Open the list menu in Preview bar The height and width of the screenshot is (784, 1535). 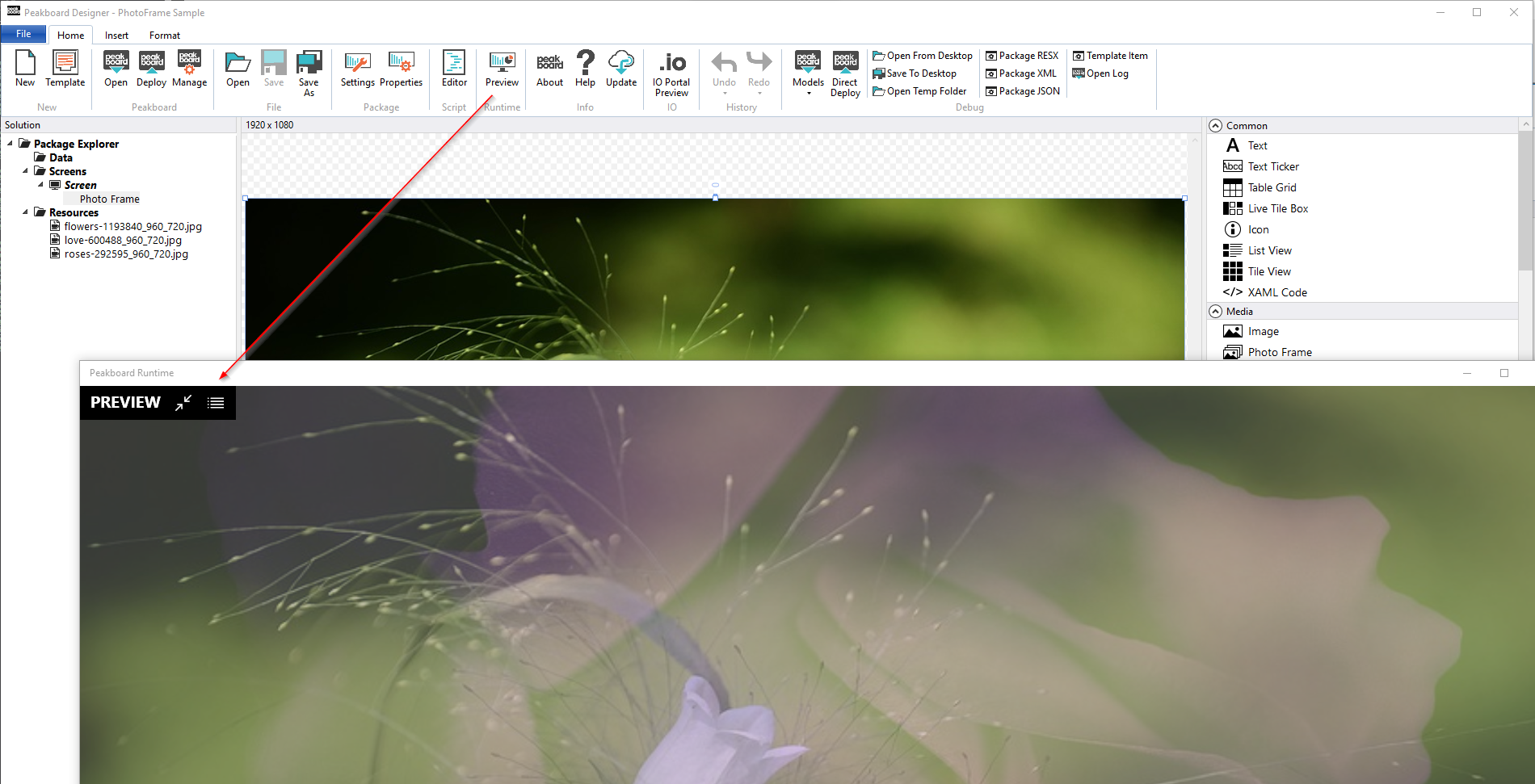[216, 403]
